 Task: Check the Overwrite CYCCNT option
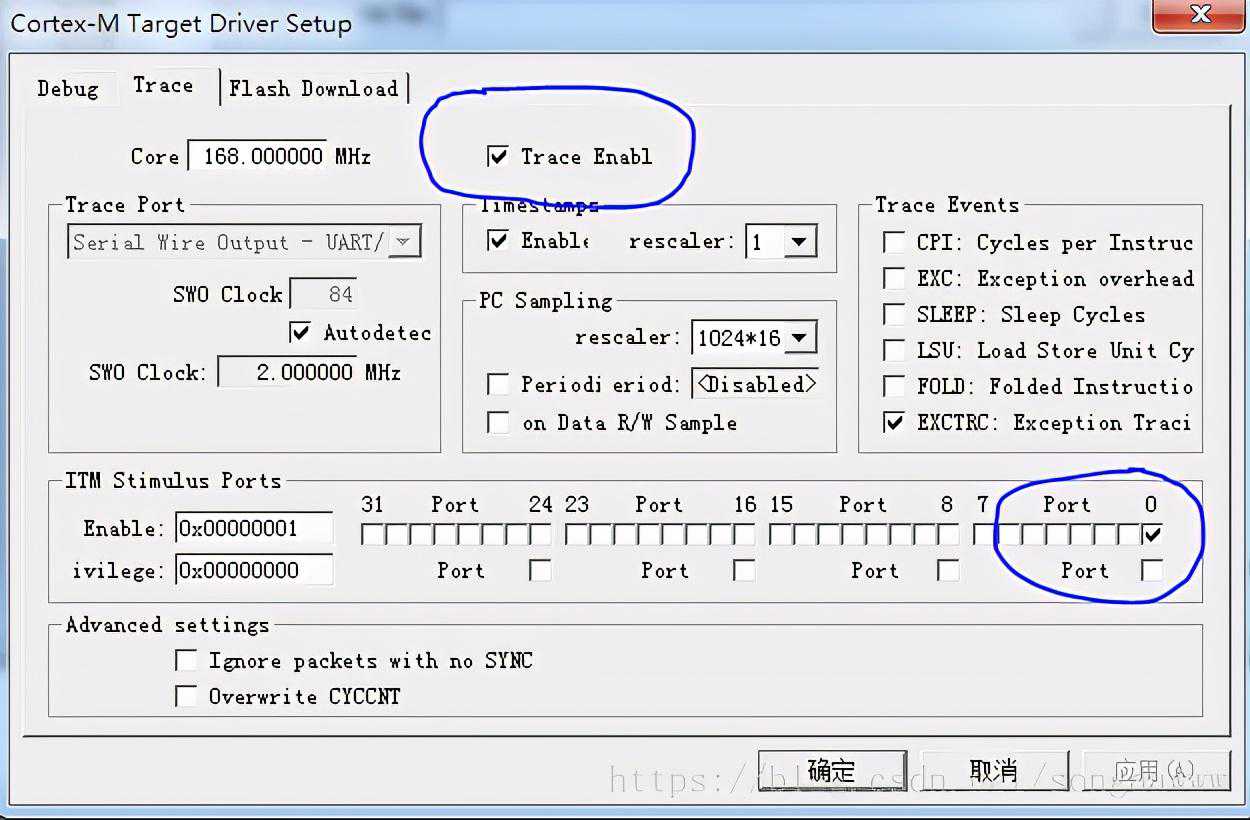(x=186, y=697)
